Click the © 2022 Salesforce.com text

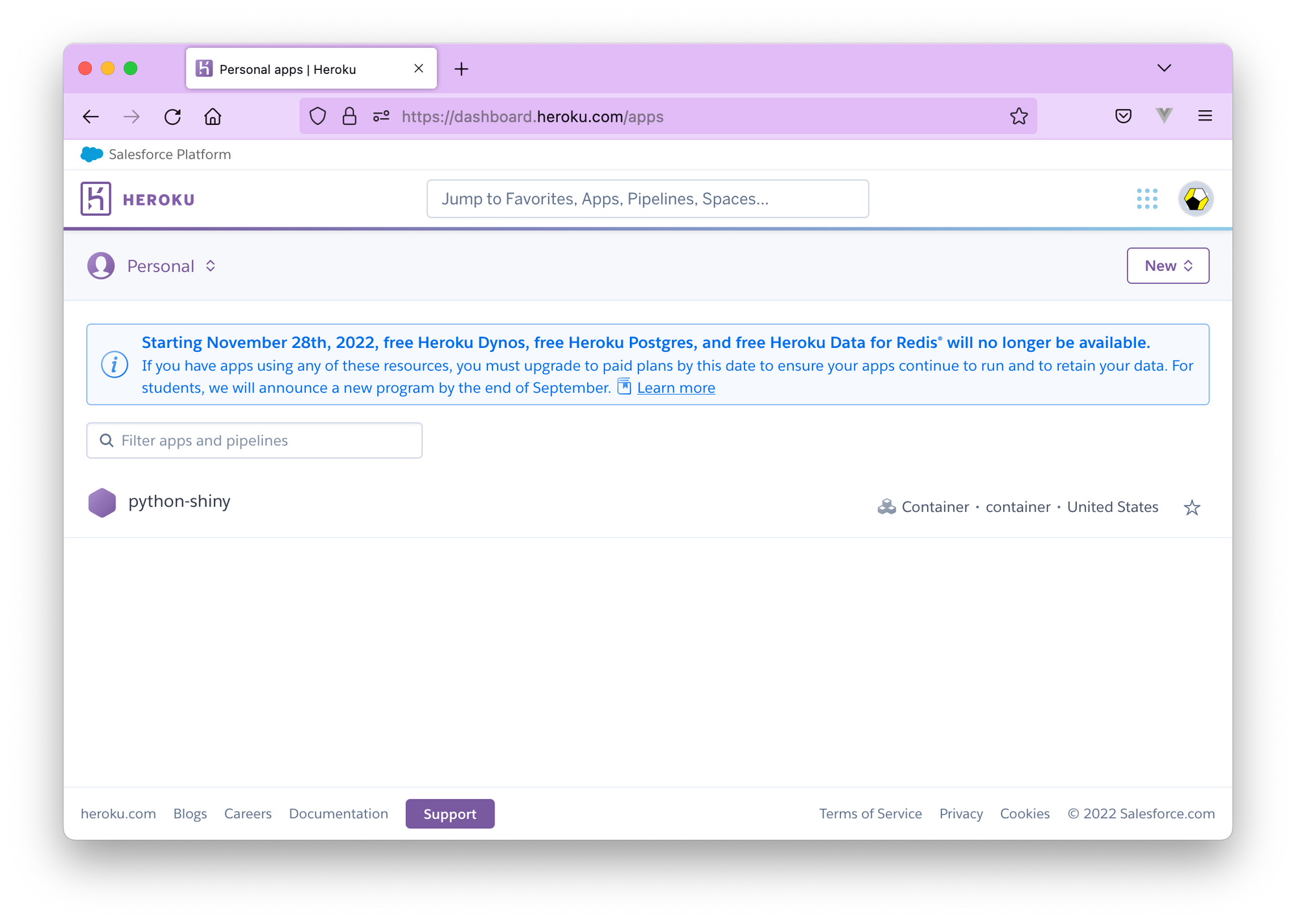coord(1141,814)
